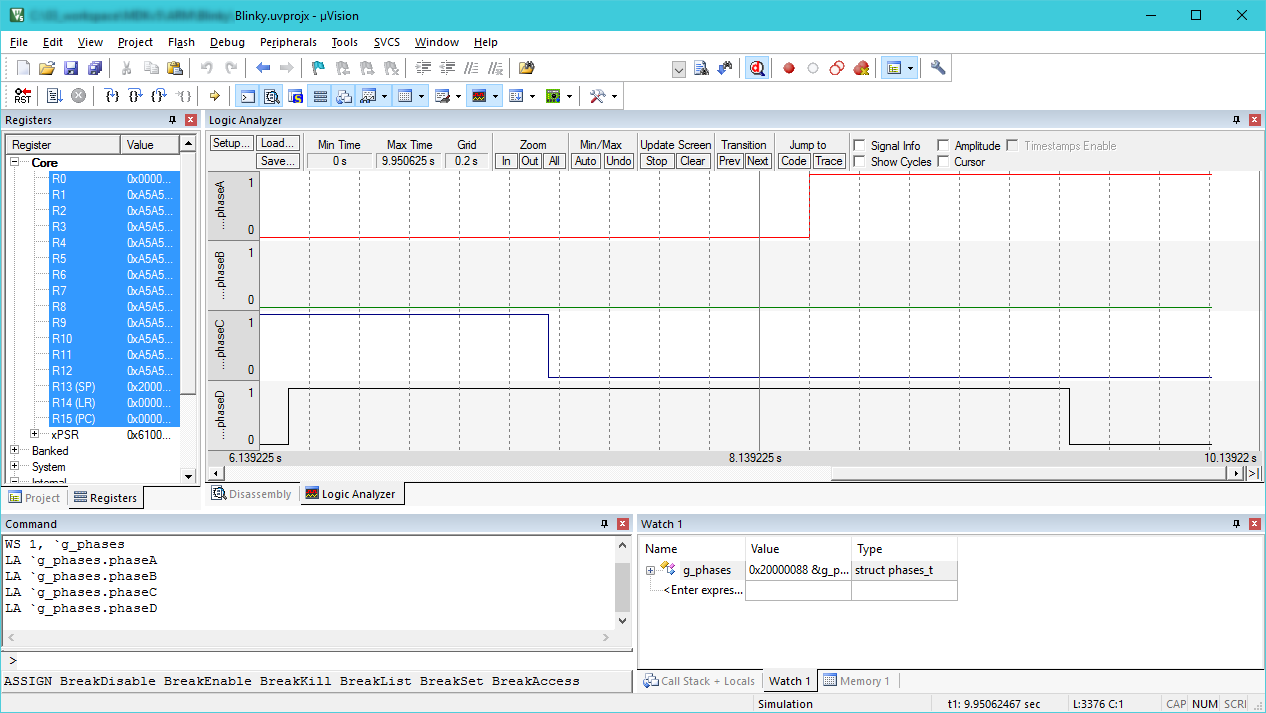Click Step Into code icon
Image resolution: width=1266 pixels, height=713 pixels.
(x=112, y=96)
